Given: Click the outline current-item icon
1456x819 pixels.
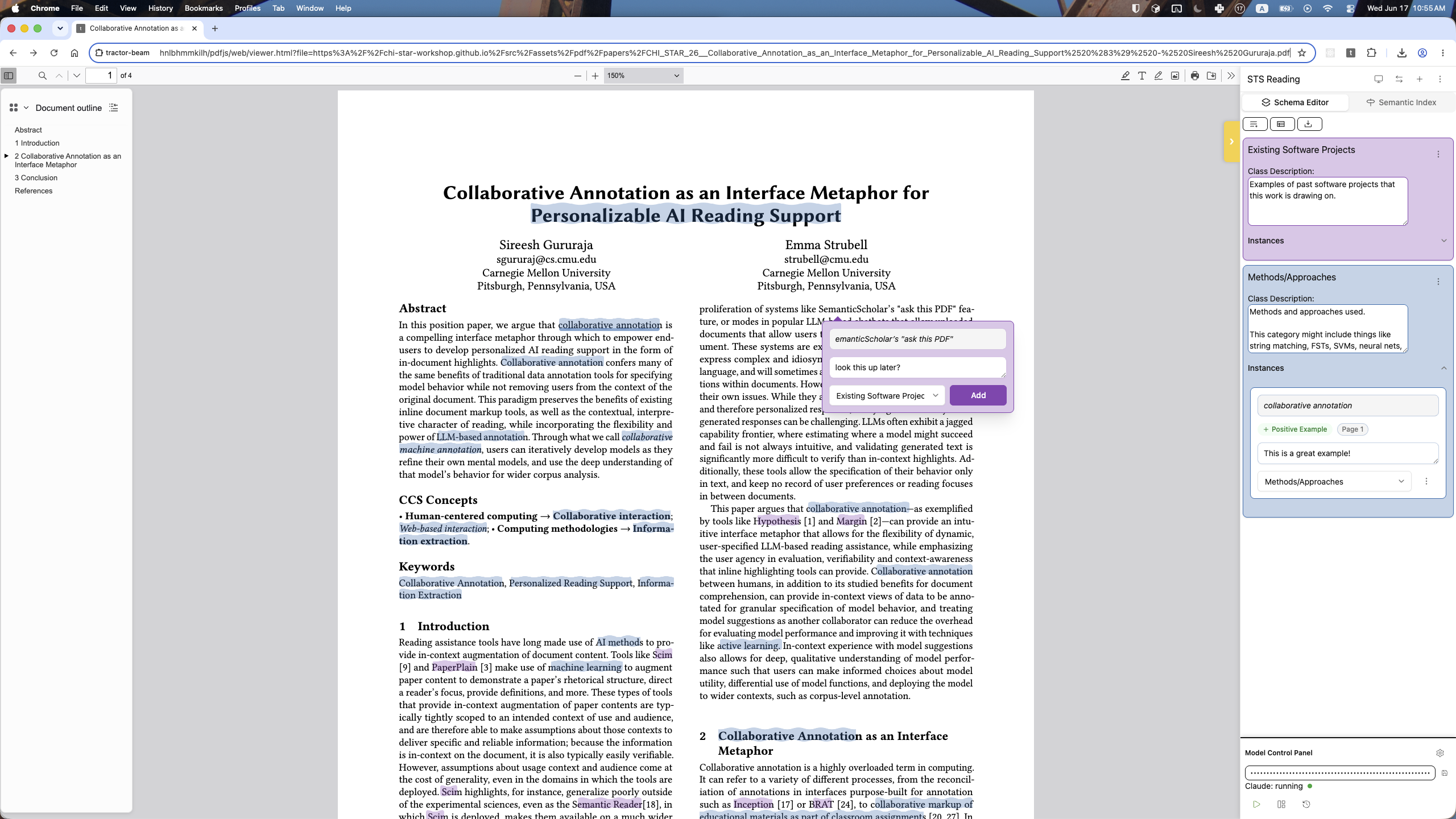Looking at the screenshot, I should click(114, 107).
